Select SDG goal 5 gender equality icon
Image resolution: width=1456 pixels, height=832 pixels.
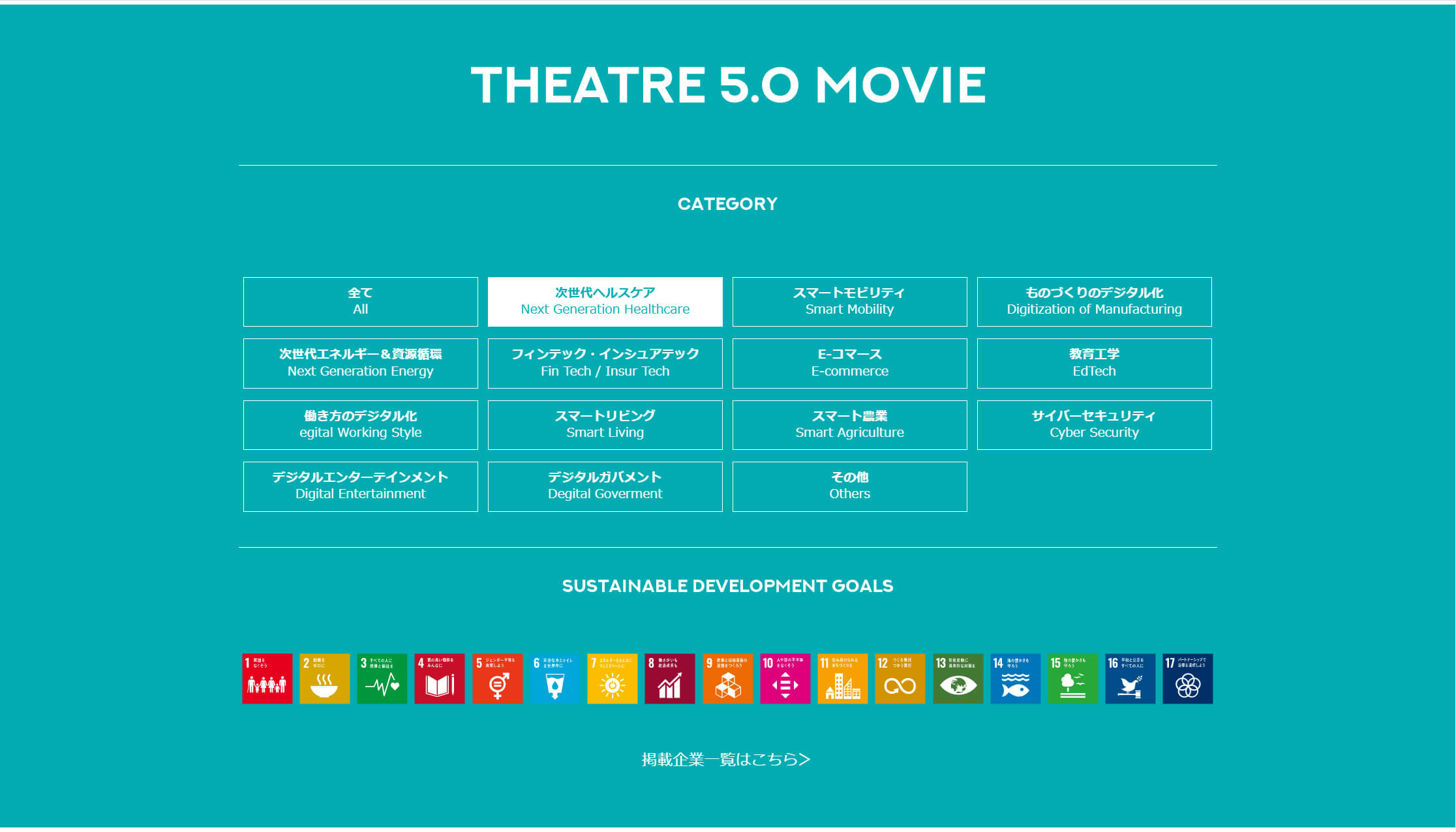tap(497, 678)
